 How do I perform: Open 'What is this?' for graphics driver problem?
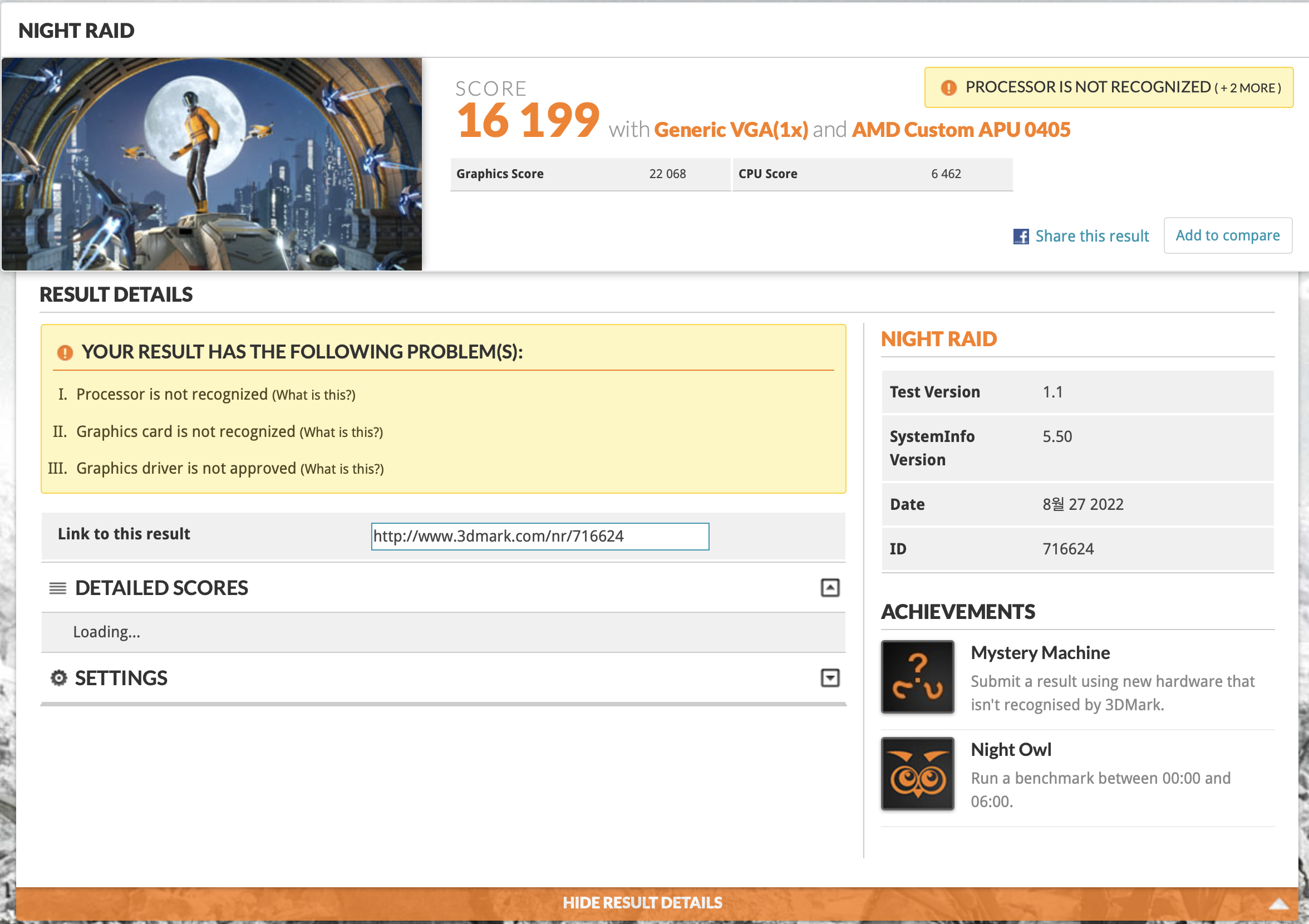(x=342, y=469)
